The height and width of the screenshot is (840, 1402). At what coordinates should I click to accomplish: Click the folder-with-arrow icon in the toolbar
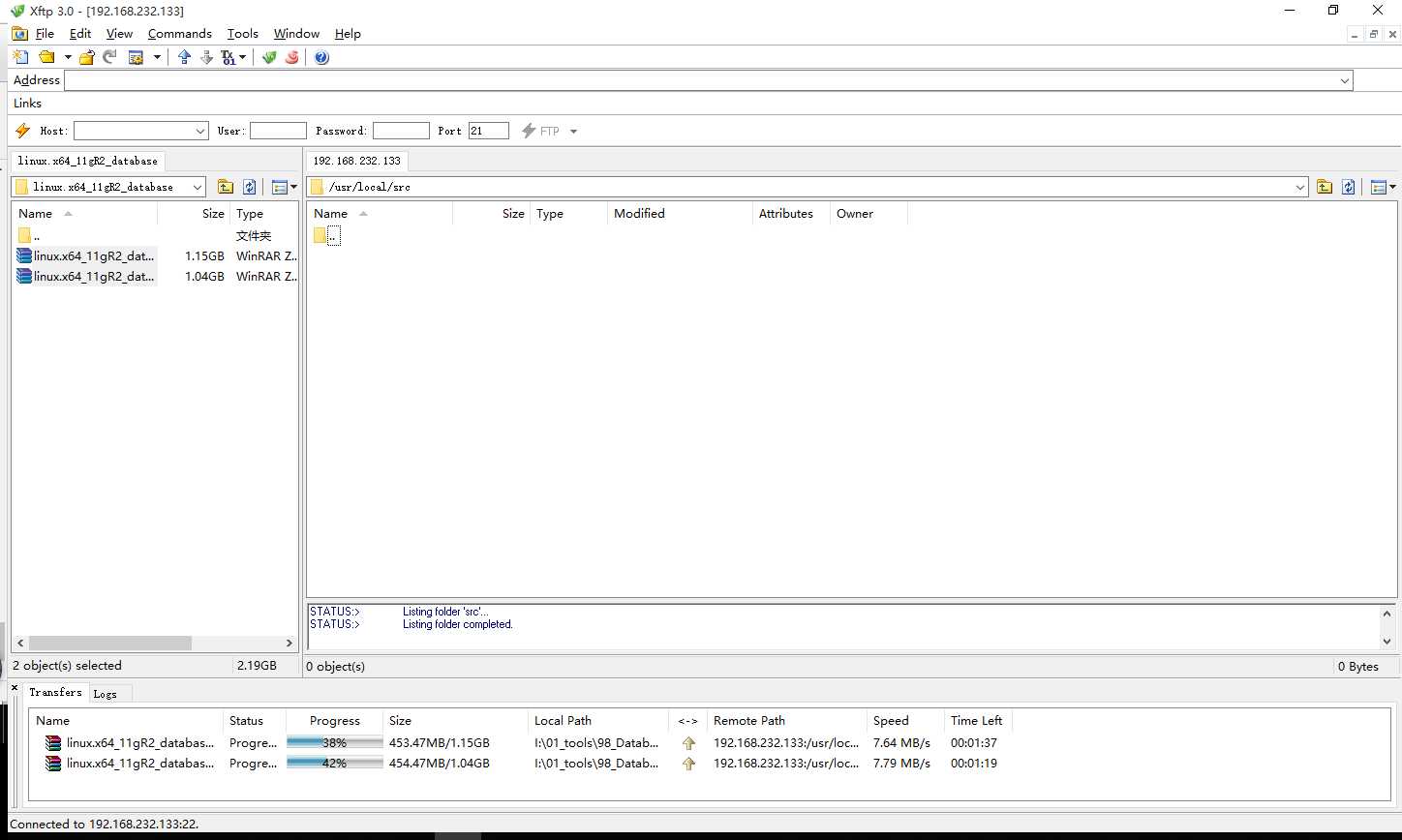coord(87,57)
